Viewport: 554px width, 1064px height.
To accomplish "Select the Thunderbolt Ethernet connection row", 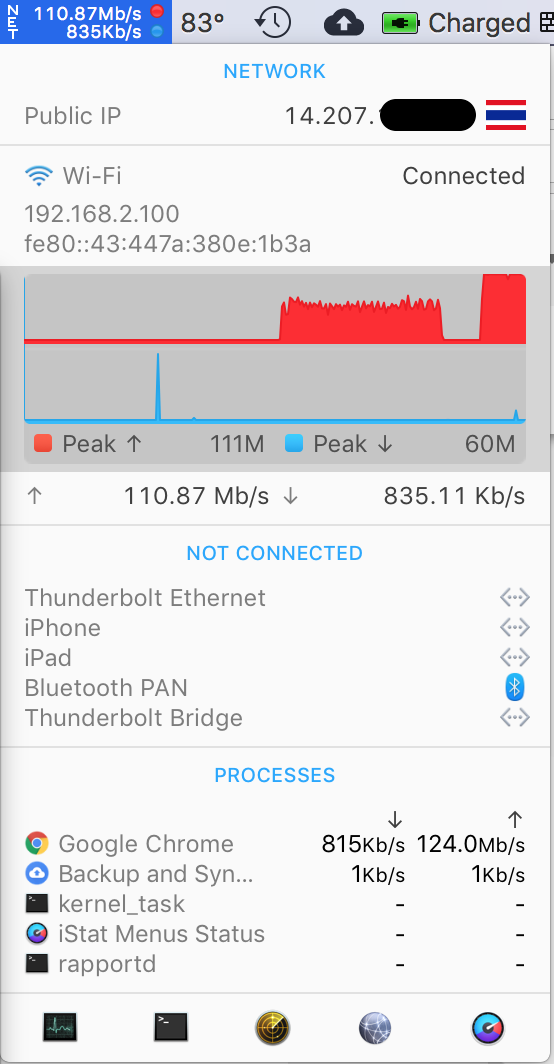I will (277, 598).
